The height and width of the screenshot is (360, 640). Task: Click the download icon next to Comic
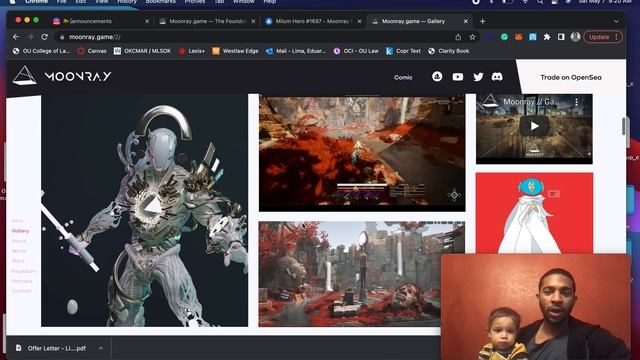point(437,76)
